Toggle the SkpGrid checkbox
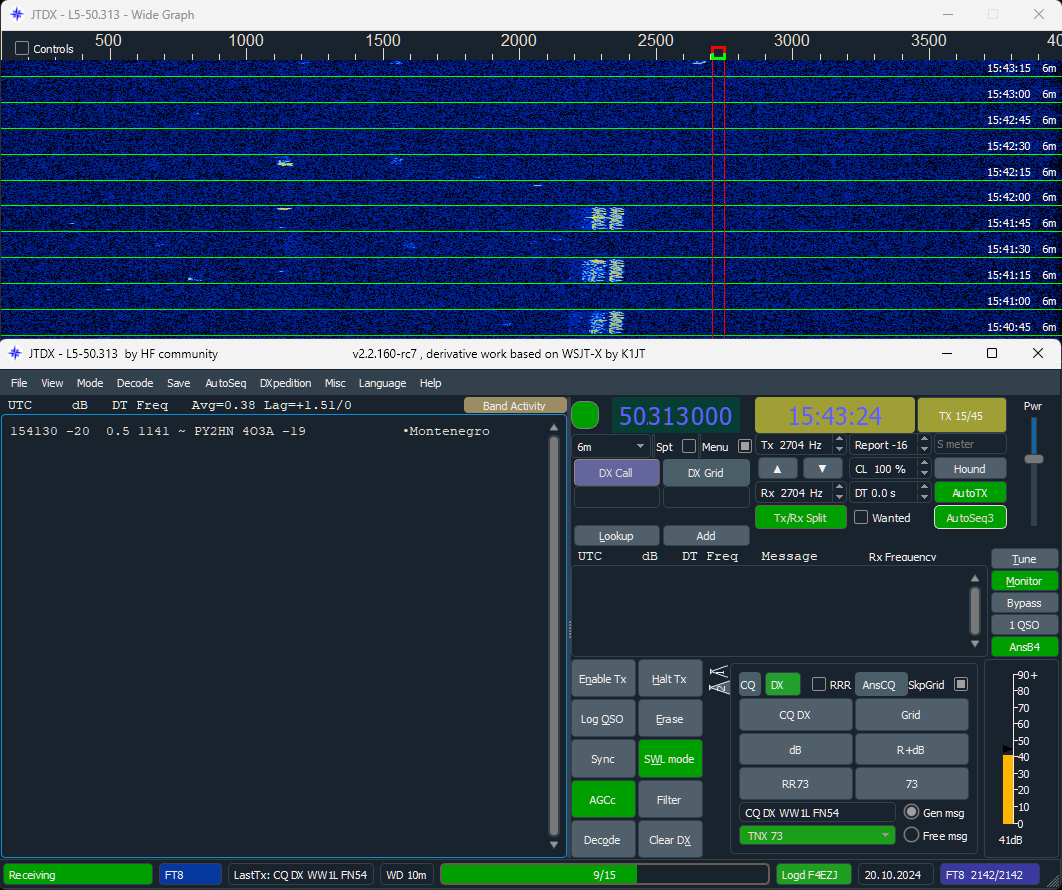This screenshot has width=1062, height=890. 960,684
